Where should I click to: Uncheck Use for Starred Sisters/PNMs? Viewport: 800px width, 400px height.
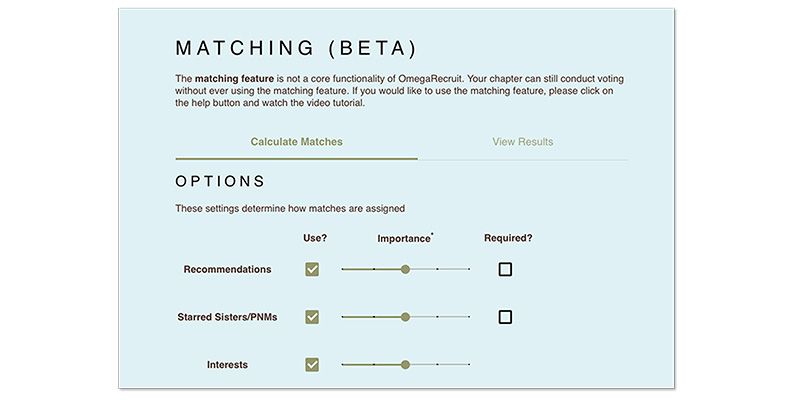pos(312,317)
